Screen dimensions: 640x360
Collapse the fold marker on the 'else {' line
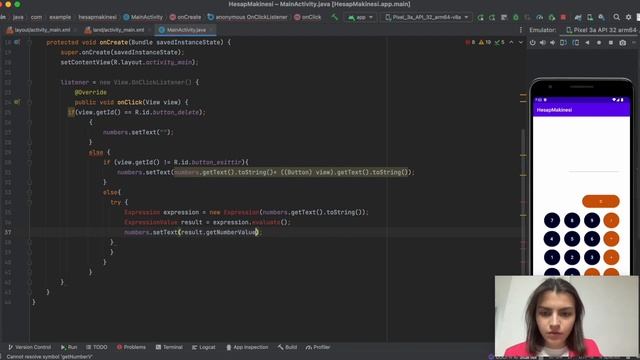[x=29, y=152]
